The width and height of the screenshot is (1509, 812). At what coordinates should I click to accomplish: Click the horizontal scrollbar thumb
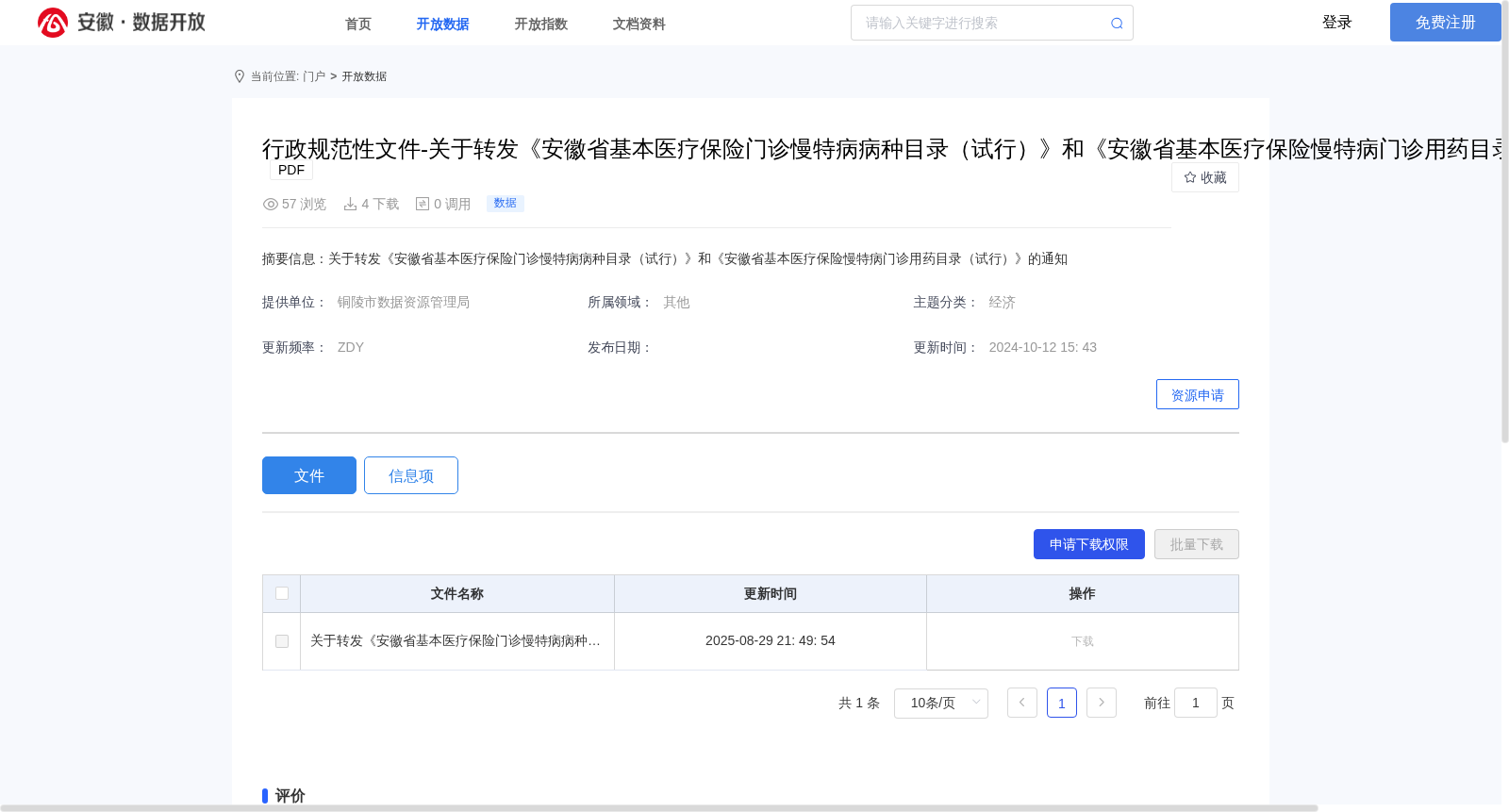click(659, 808)
